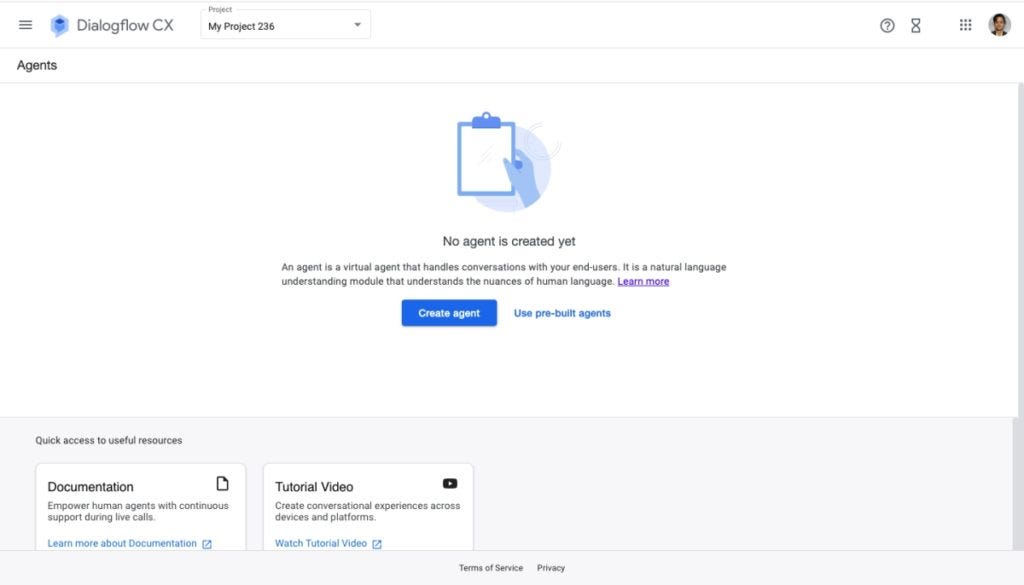Open the Google apps grid launcher
The width and height of the screenshot is (1024, 585).
965,25
